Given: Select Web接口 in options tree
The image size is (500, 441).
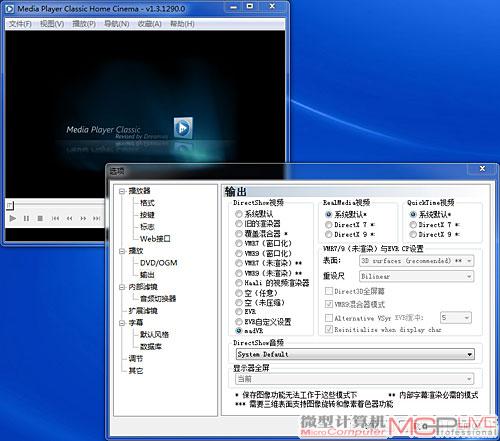Looking at the screenshot, I should [x=155, y=239].
